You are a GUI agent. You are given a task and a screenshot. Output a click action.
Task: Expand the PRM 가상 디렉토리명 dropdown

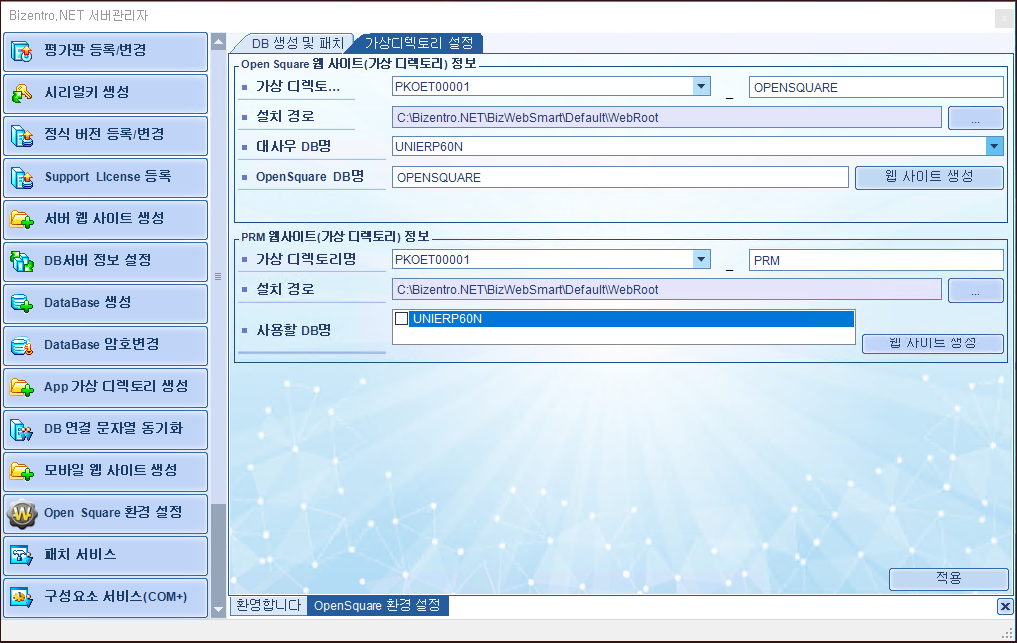701,260
